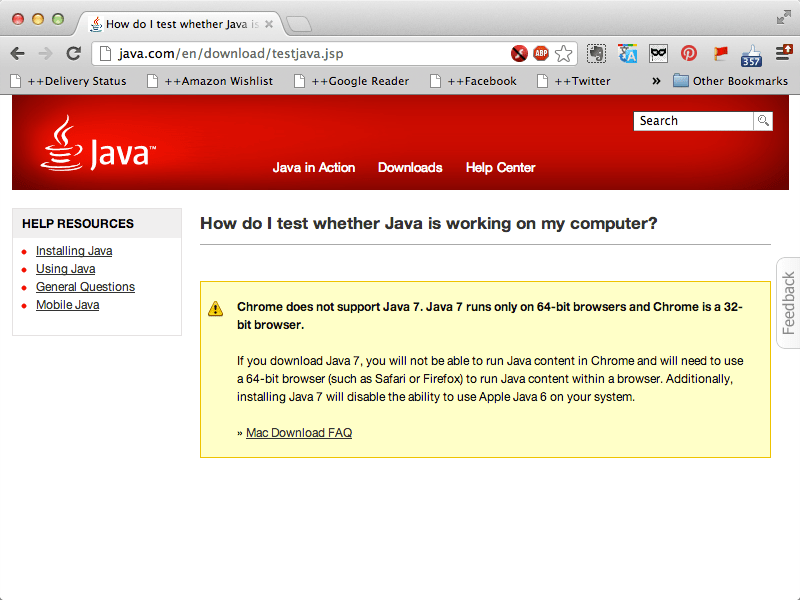This screenshot has height=600, width=800.
Task: Click the page icon left of the URL
Action: [105, 54]
